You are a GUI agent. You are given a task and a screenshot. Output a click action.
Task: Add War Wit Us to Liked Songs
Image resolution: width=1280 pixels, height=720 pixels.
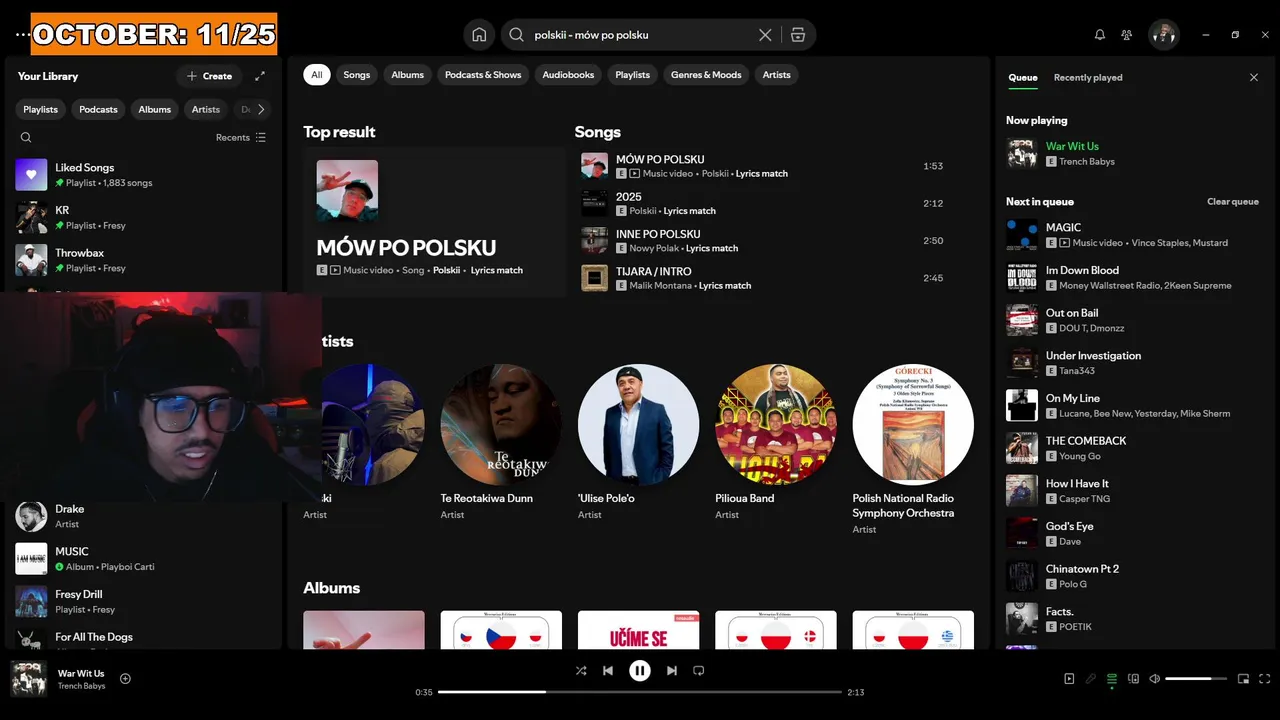pyautogui.click(x=125, y=679)
